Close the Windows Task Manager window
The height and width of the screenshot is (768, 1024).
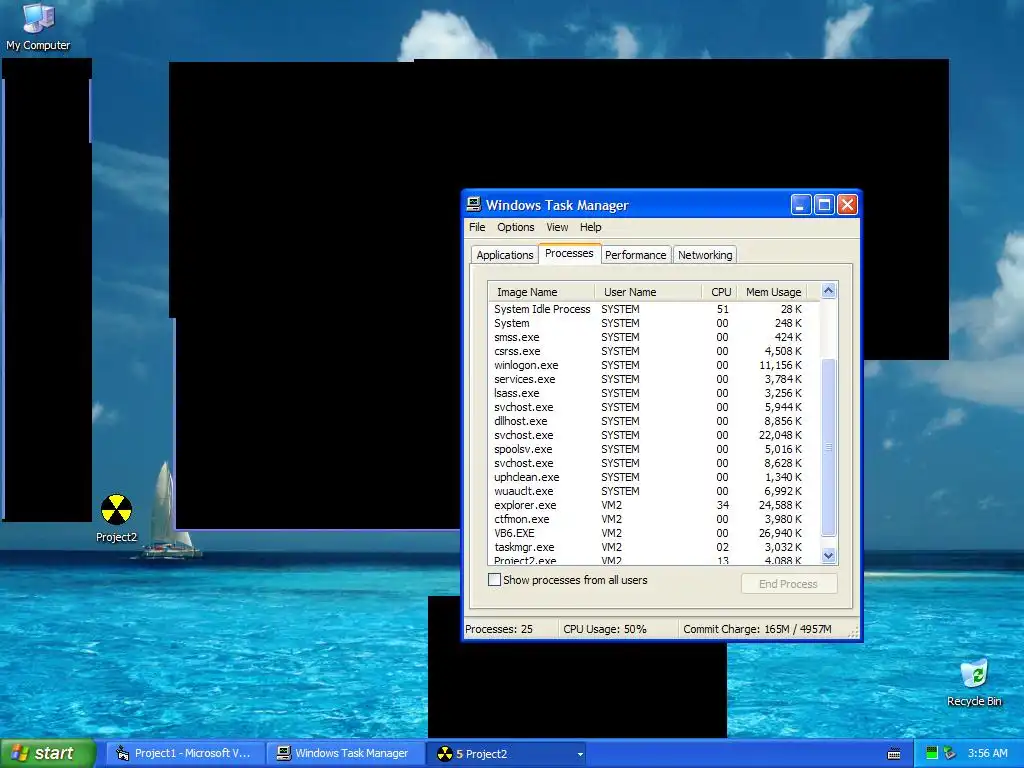point(847,204)
